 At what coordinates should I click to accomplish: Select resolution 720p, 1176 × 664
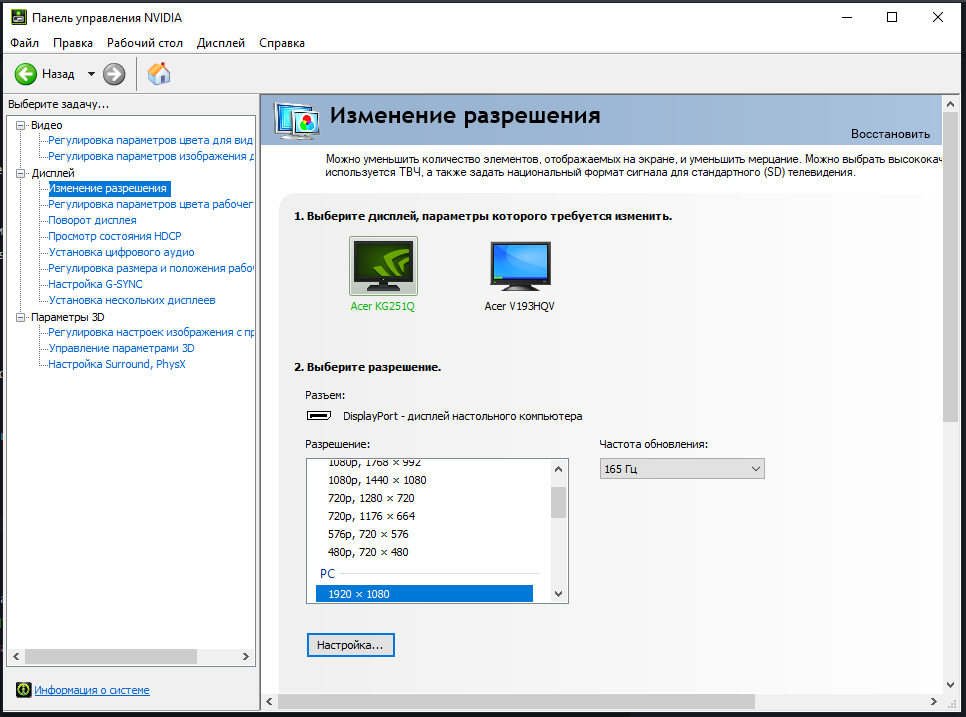click(x=371, y=516)
